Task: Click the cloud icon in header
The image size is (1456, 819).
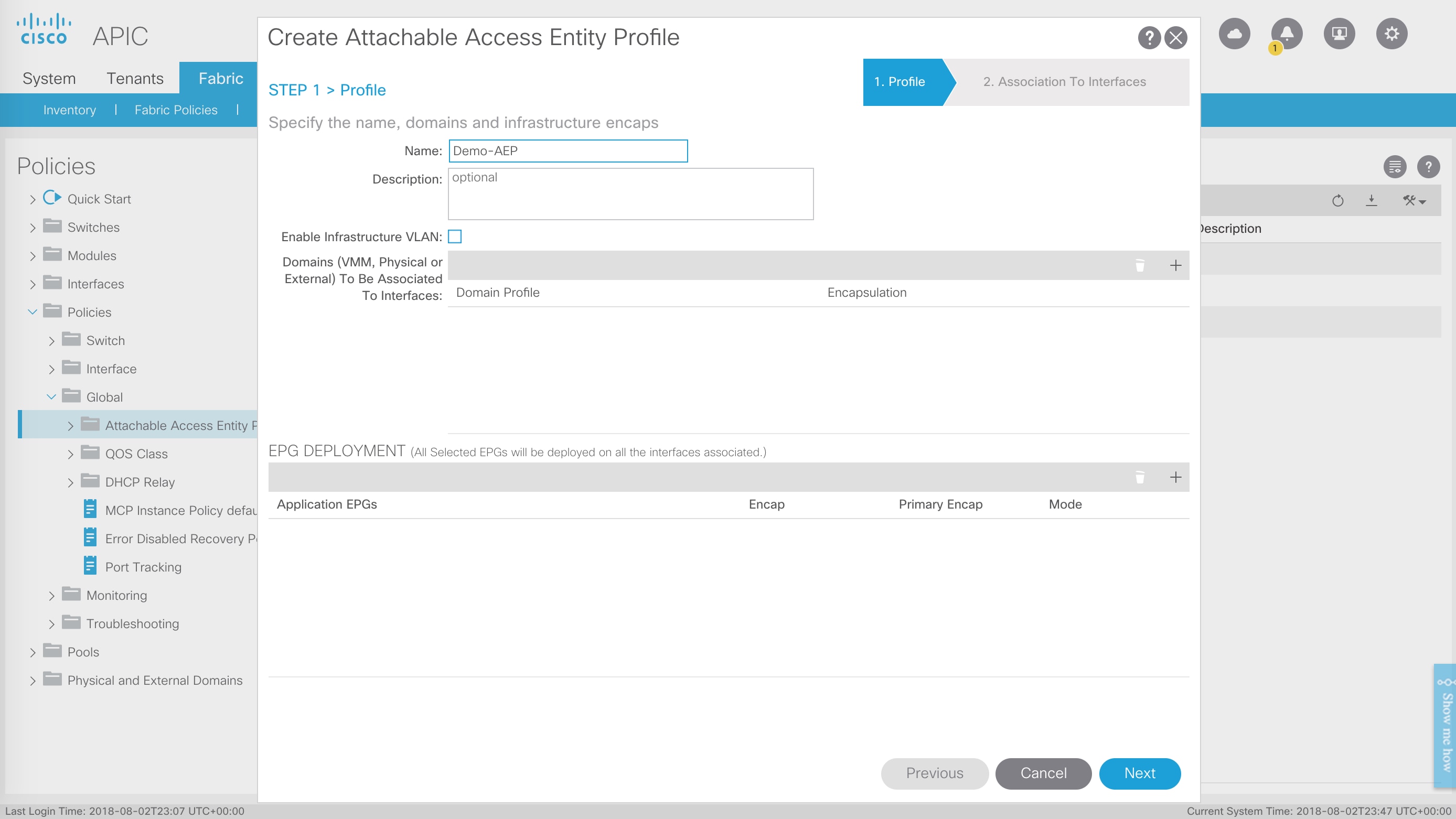Action: pyautogui.click(x=1235, y=34)
